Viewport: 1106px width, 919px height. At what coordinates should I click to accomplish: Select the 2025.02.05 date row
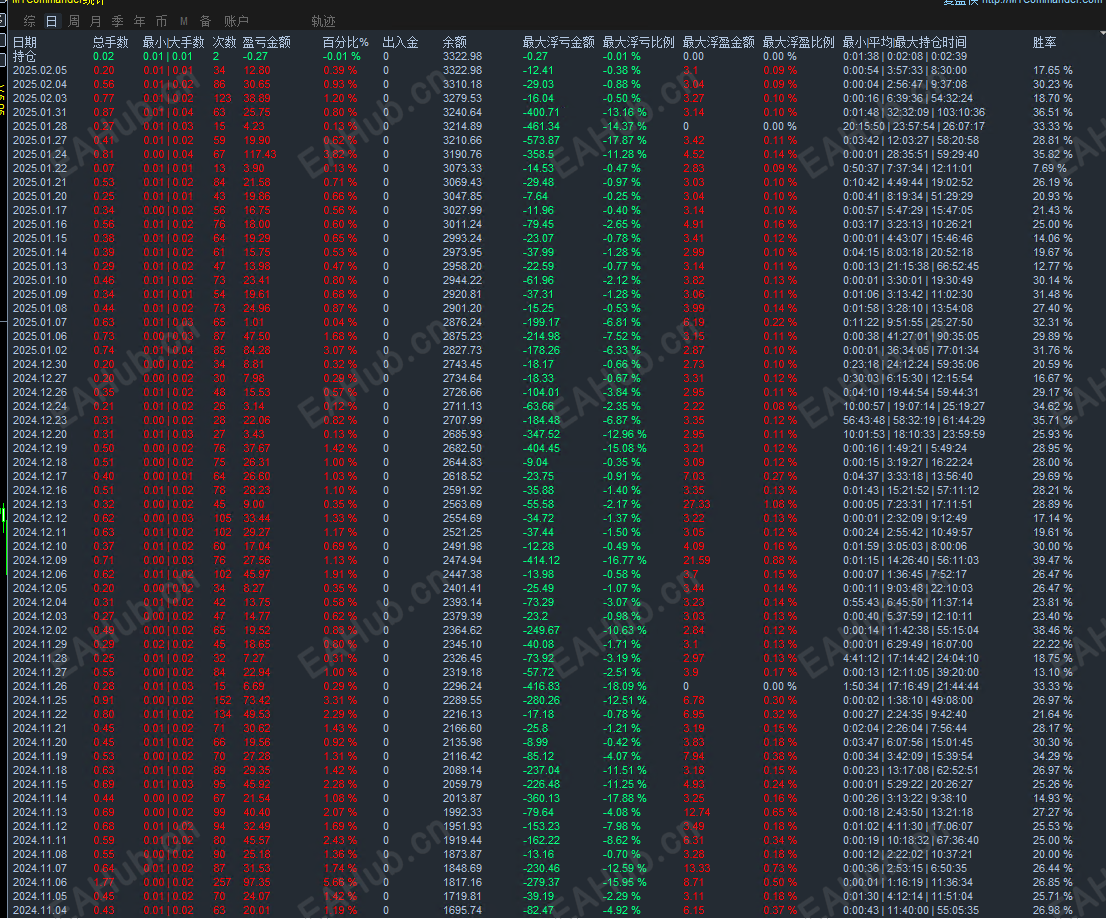click(x=40, y=71)
